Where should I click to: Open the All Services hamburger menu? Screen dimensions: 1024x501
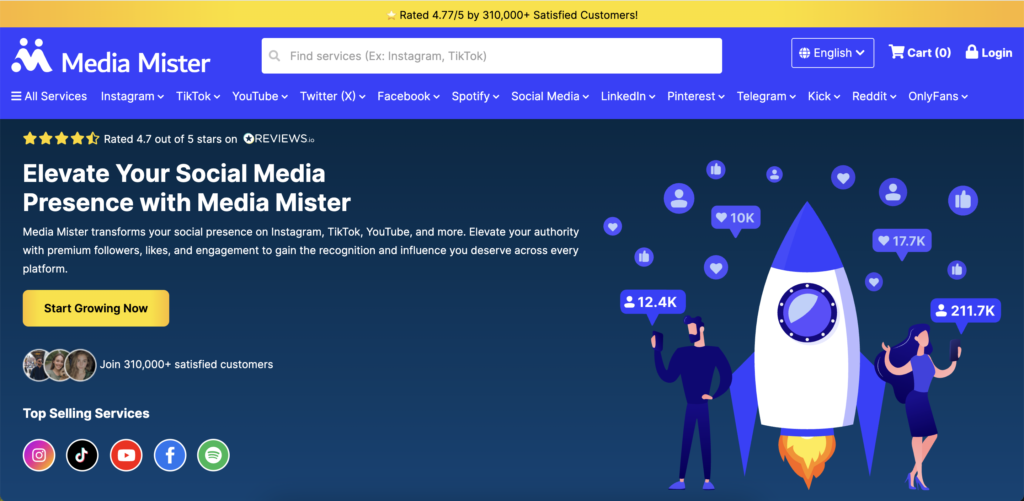point(49,96)
